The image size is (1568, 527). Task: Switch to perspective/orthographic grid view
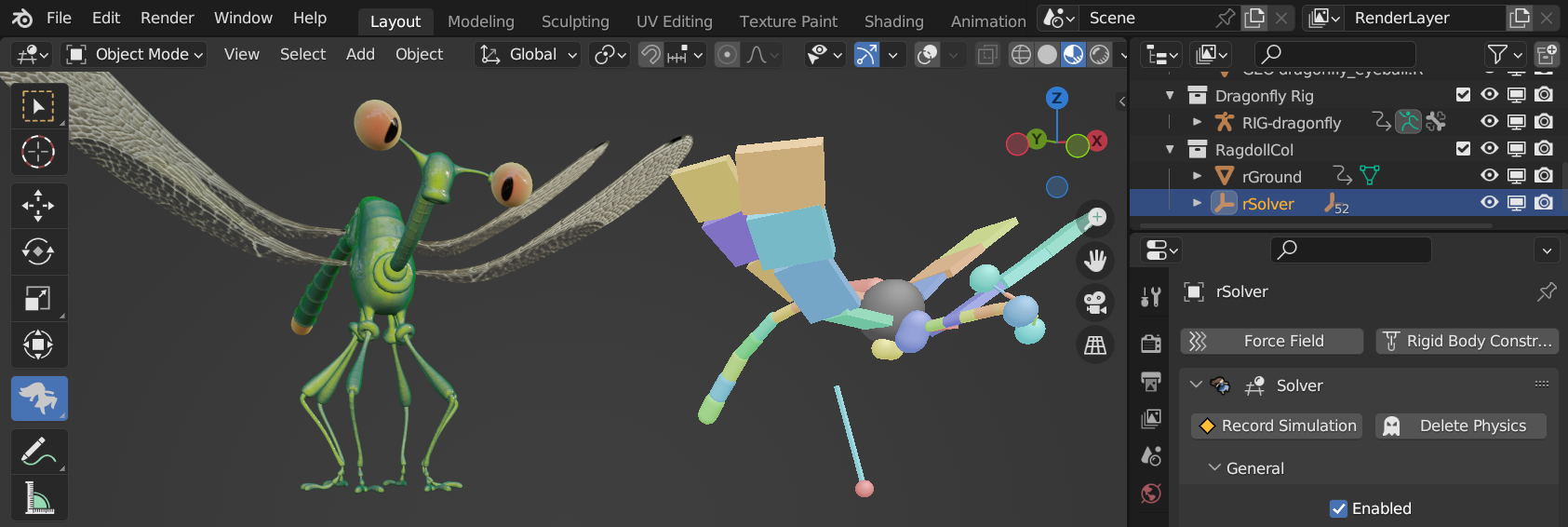click(x=1095, y=345)
